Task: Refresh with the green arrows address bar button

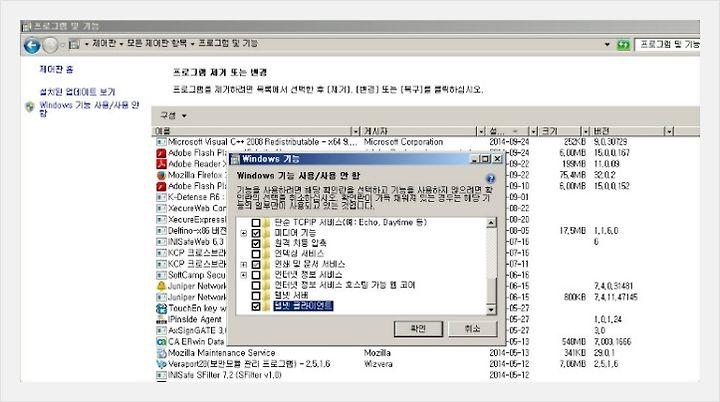Action: point(623,45)
